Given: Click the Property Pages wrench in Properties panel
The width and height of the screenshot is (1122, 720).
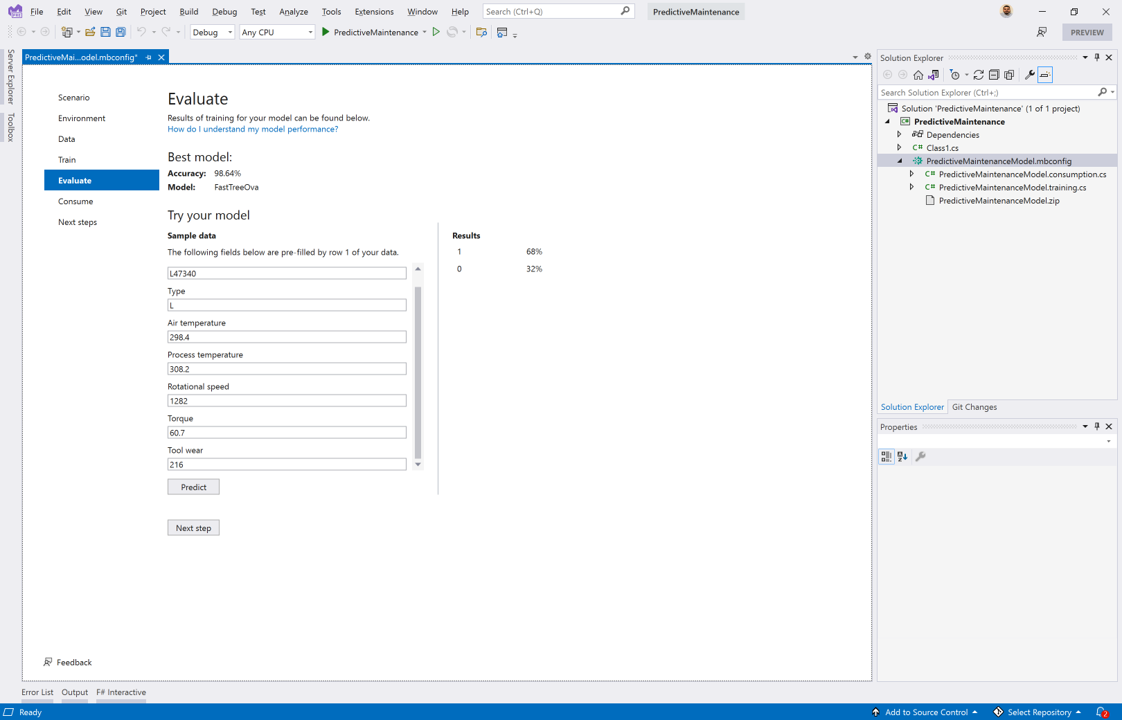Looking at the screenshot, I should (x=920, y=457).
